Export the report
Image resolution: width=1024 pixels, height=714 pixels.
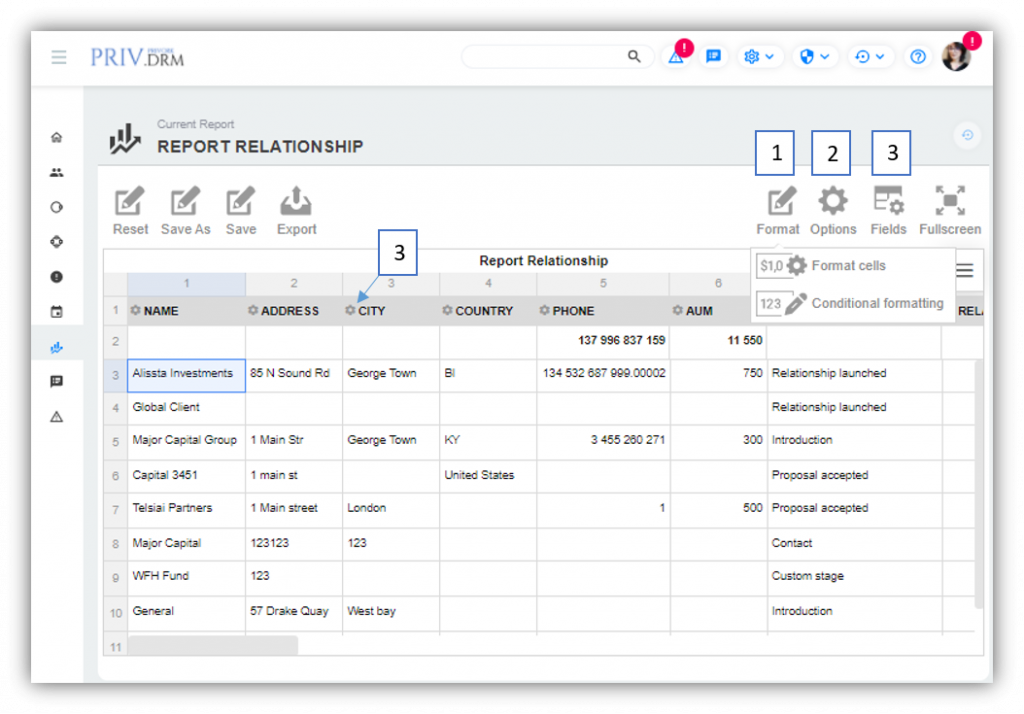tap(296, 203)
